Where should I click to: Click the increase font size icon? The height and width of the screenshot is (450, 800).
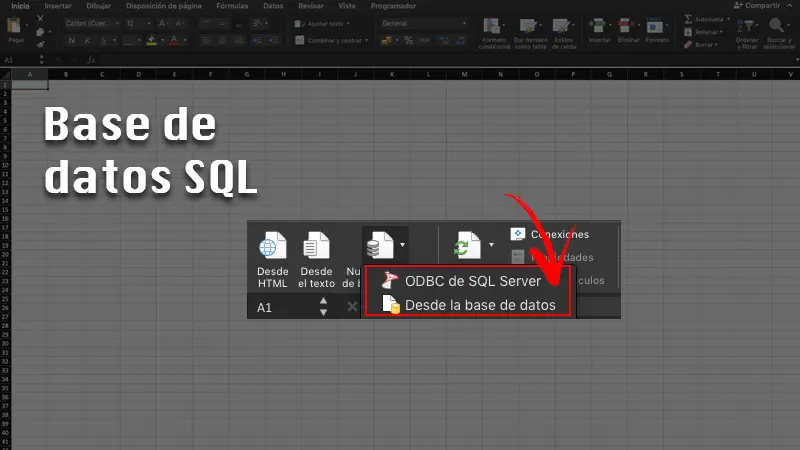click(162, 23)
